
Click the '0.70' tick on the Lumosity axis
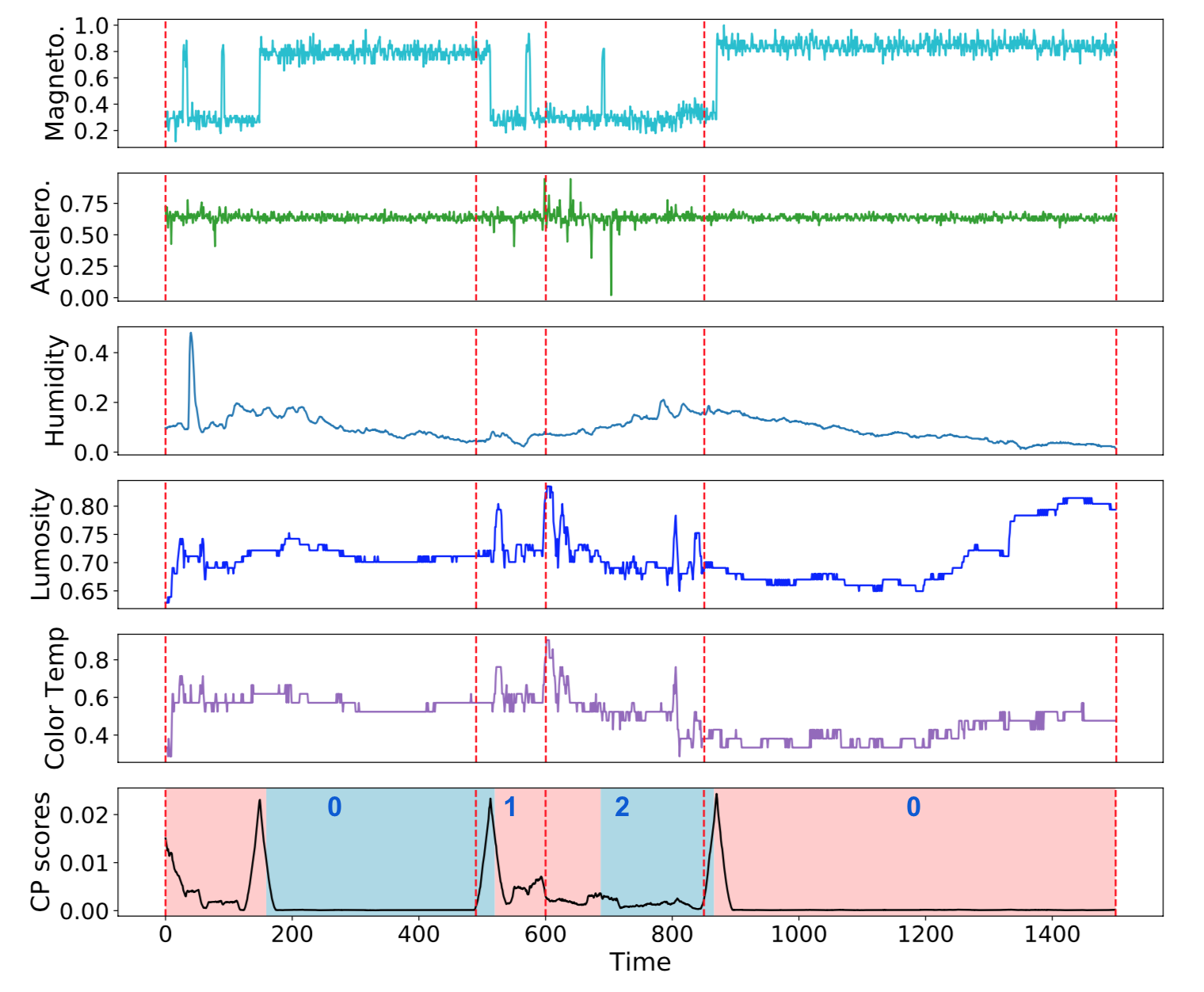click(84, 563)
